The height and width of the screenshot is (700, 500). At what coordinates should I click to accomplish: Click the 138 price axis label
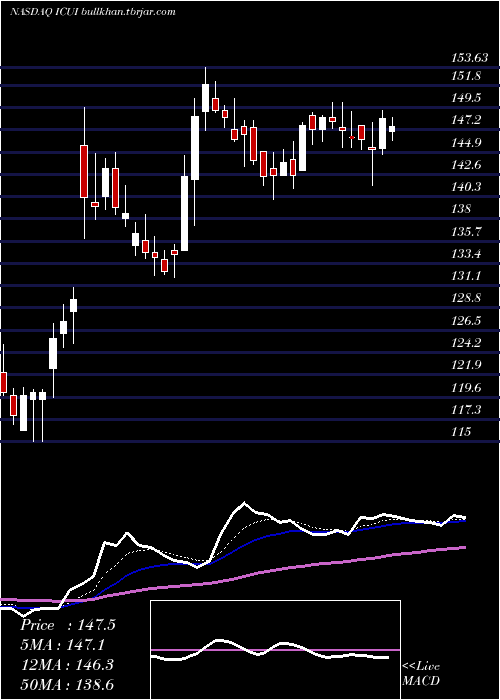click(461, 209)
